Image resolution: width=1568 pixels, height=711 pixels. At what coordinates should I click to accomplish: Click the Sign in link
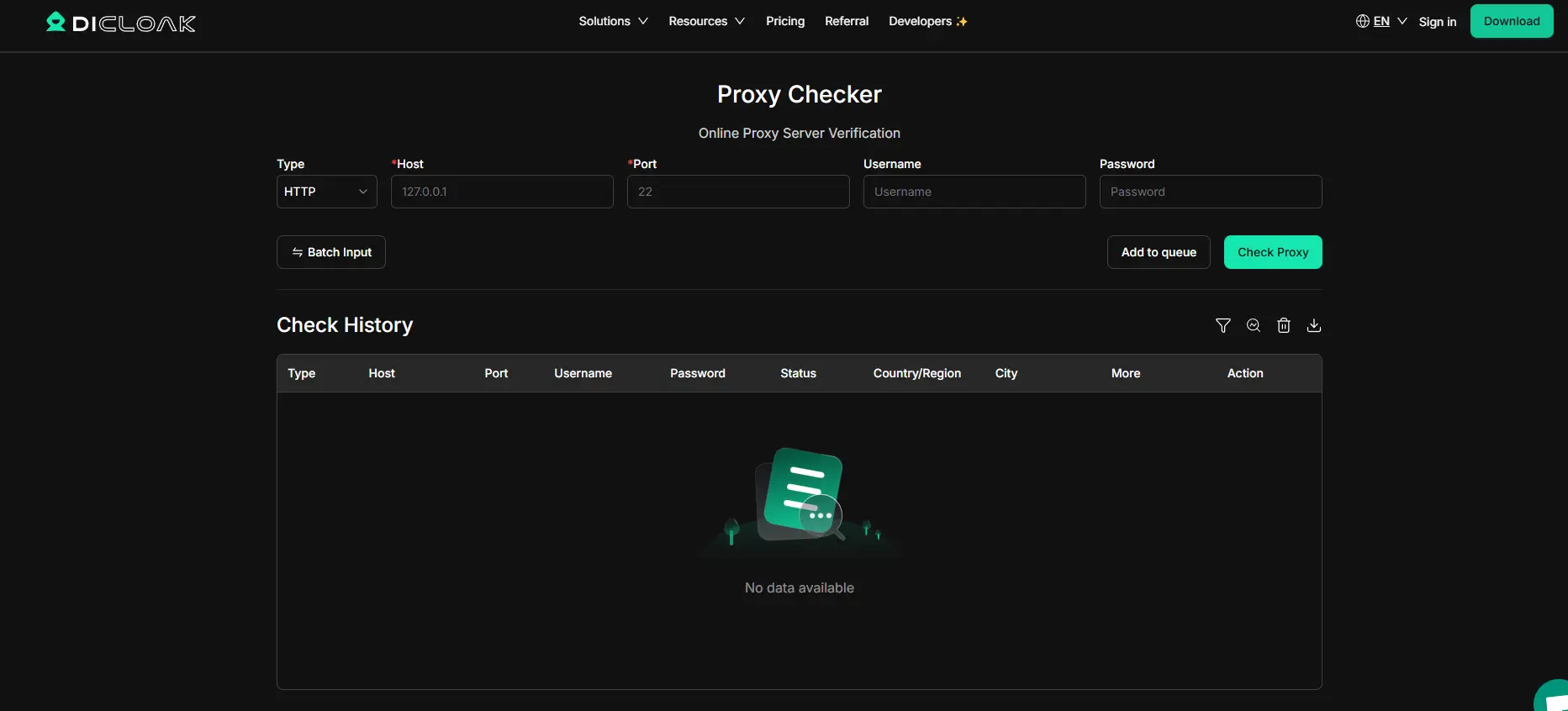1437,22
